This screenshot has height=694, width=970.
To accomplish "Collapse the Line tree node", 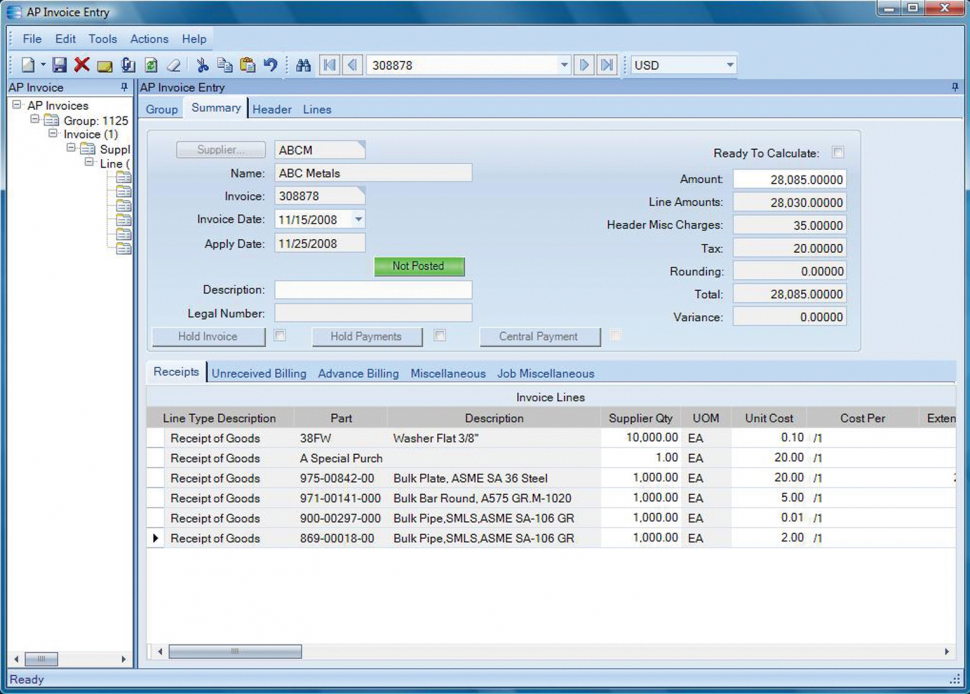I will click(x=89, y=161).
